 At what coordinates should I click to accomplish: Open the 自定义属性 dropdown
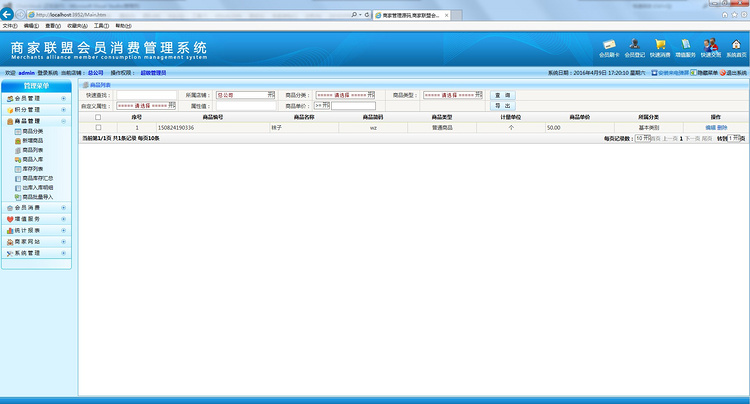click(x=146, y=106)
